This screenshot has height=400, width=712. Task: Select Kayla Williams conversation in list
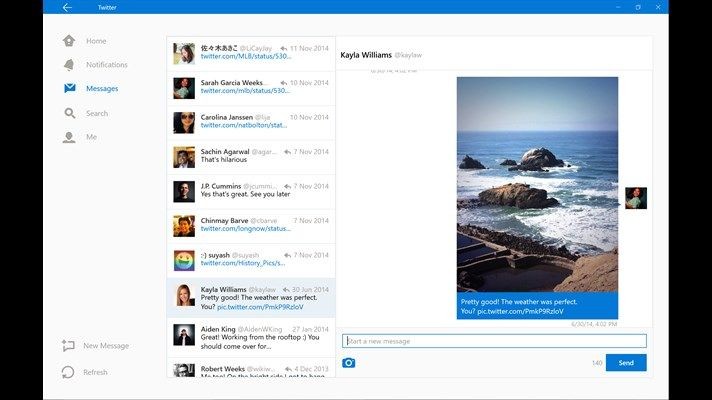tap(251, 298)
